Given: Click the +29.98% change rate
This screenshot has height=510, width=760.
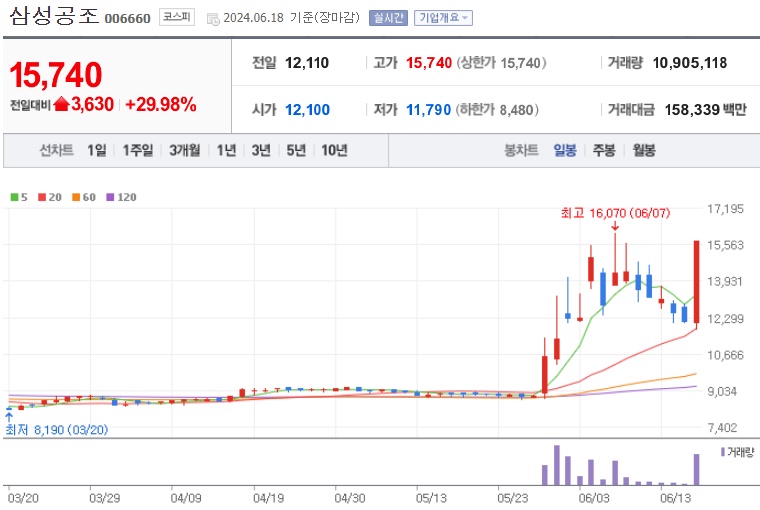Looking at the screenshot, I should pos(161,104).
